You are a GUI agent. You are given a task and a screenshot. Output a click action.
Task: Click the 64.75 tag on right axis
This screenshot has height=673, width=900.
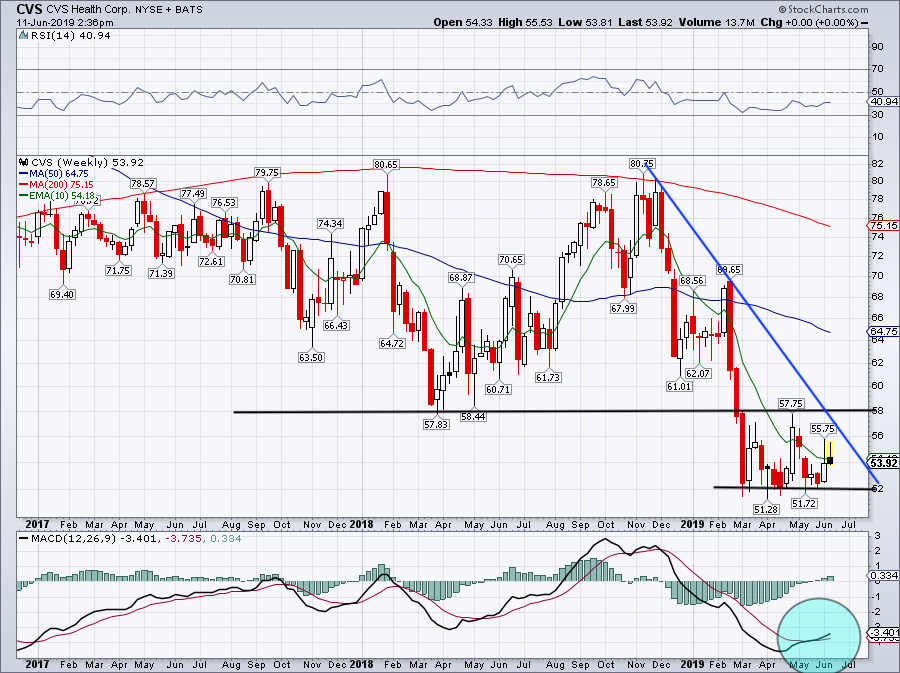point(883,332)
